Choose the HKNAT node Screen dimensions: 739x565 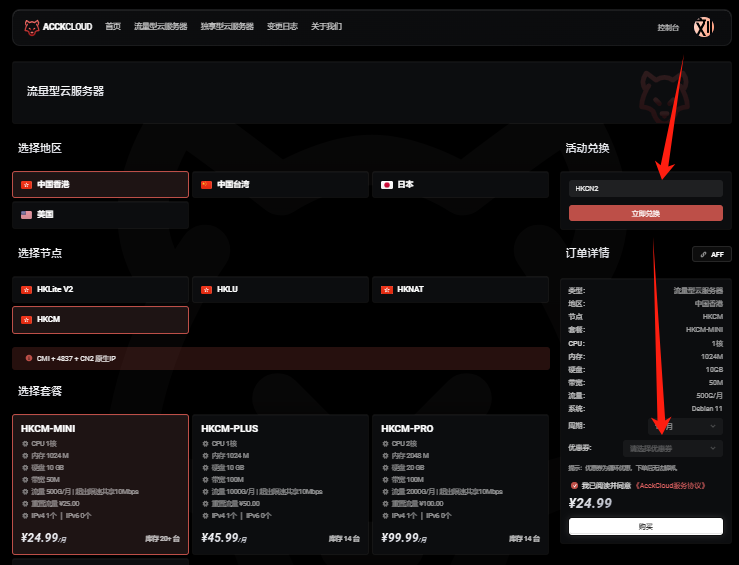[x=460, y=289]
